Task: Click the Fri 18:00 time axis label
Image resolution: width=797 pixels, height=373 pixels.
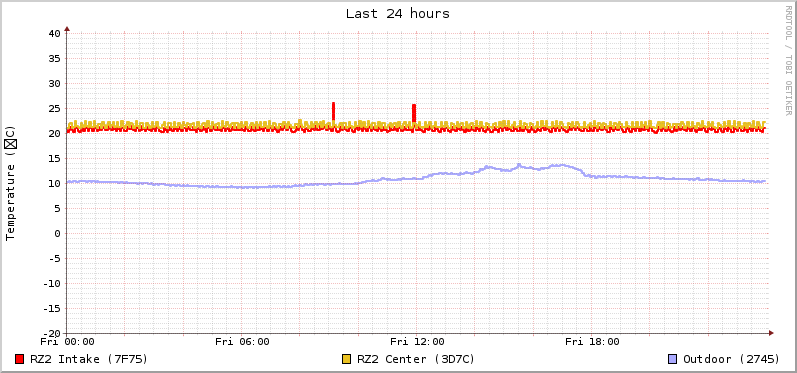Action: pyautogui.click(x=592, y=342)
